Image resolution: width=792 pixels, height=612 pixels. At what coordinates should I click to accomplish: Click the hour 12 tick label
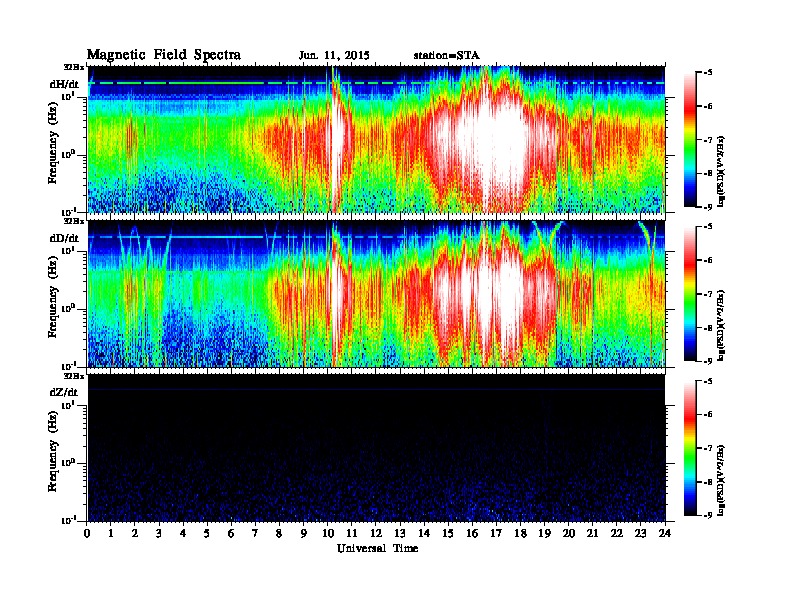coord(376,533)
